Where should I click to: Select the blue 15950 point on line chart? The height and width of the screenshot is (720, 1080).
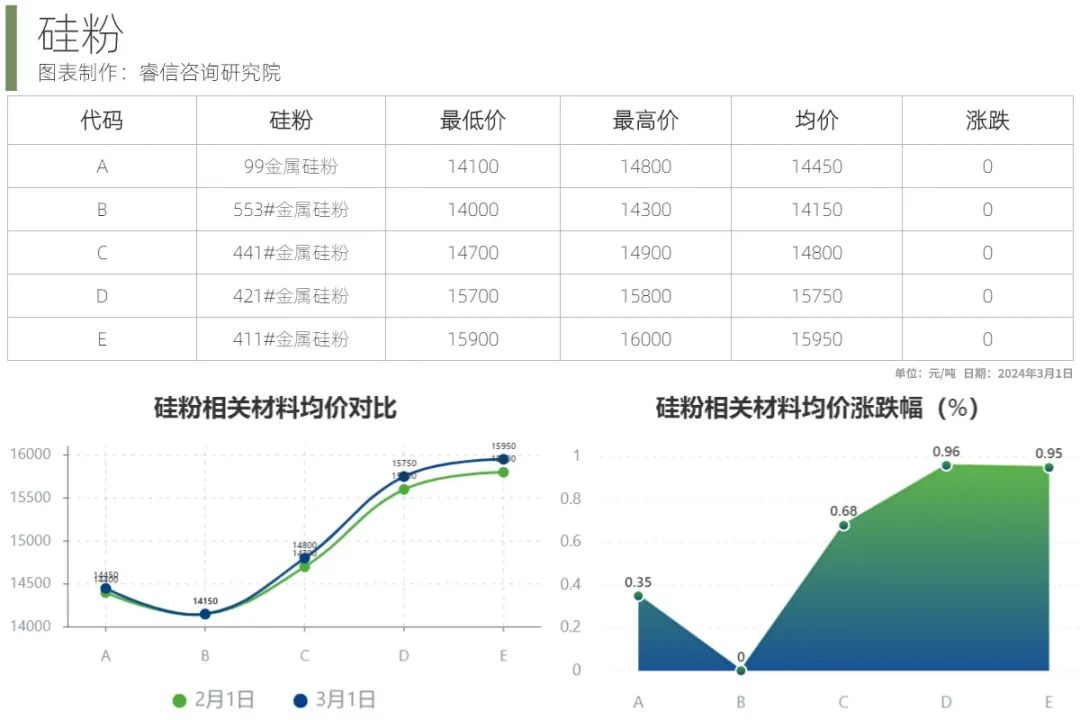point(503,460)
